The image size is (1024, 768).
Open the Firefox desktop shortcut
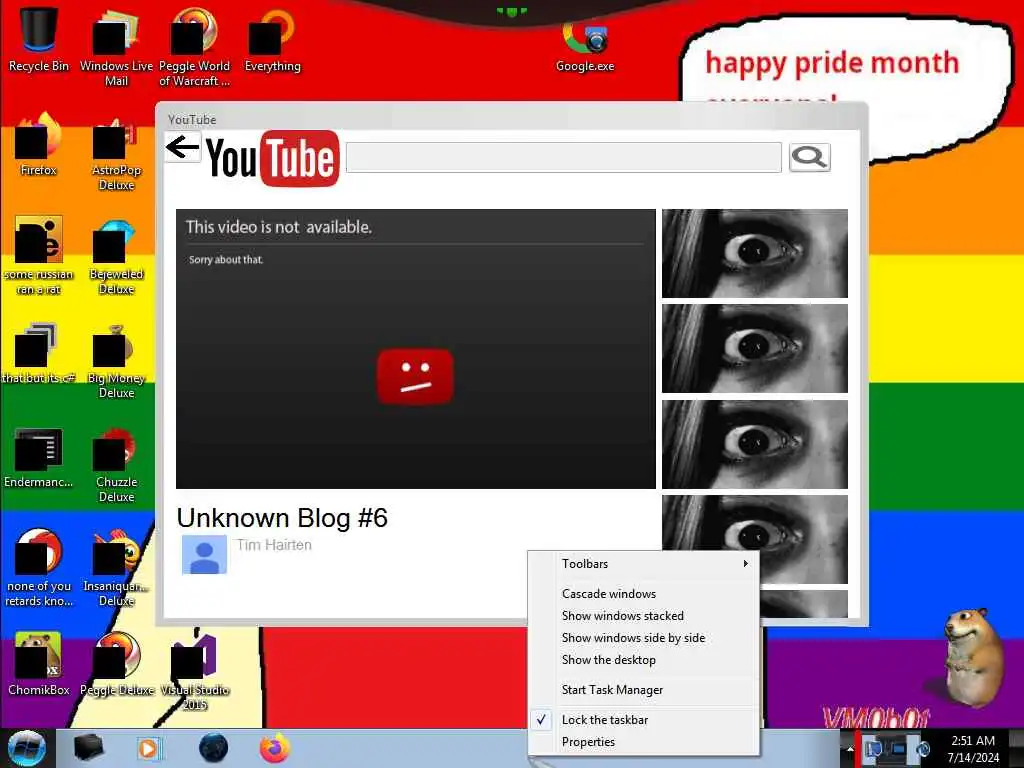[x=39, y=144]
